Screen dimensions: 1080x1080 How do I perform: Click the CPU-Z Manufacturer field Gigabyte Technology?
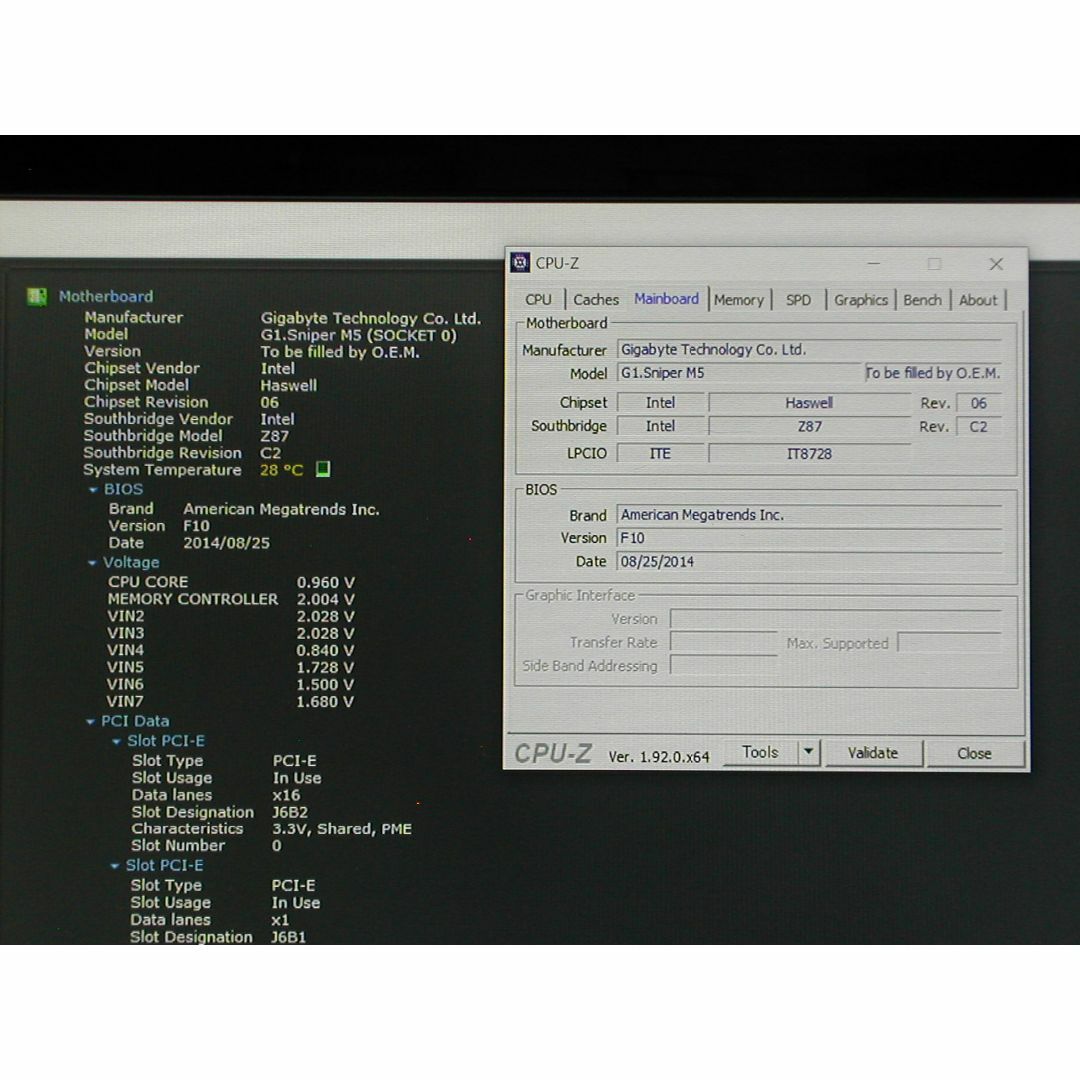(x=809, y=350)
